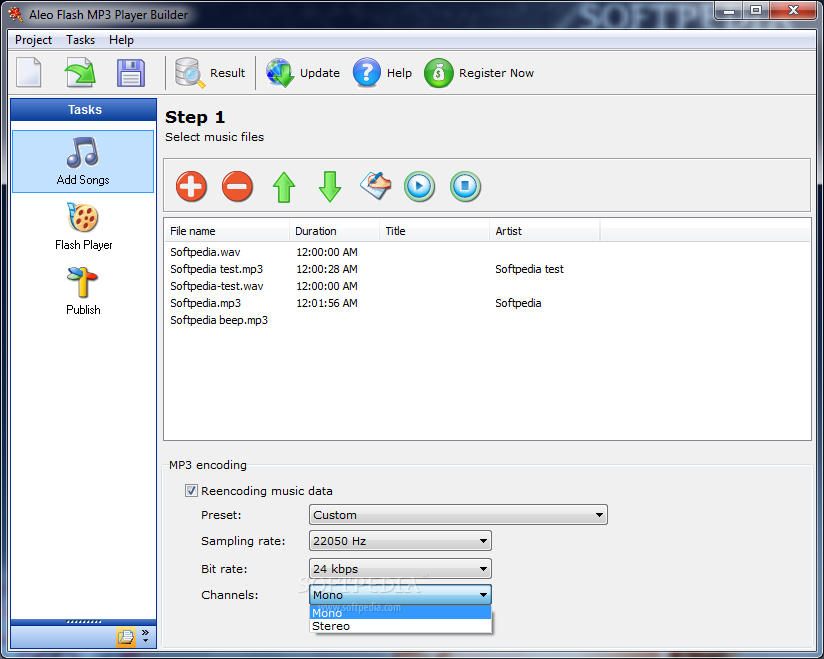Click the Register Now label
Image resolution: width=824 pixels, height=659 pixels.
tap(496, 73)
